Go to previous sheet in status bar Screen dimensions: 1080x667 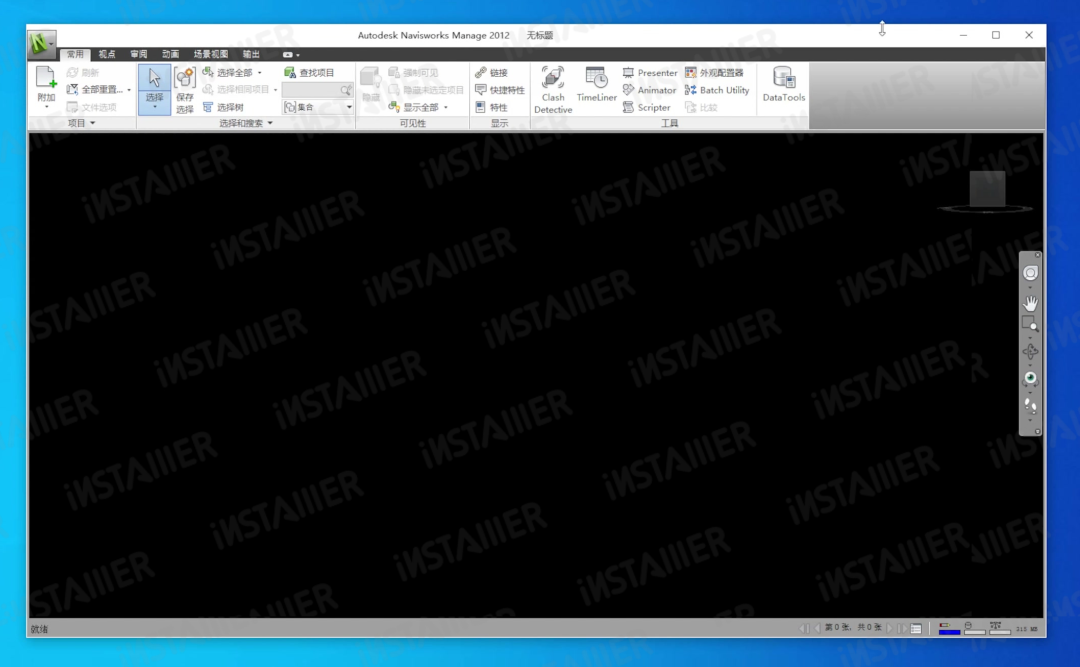(818, 628)
